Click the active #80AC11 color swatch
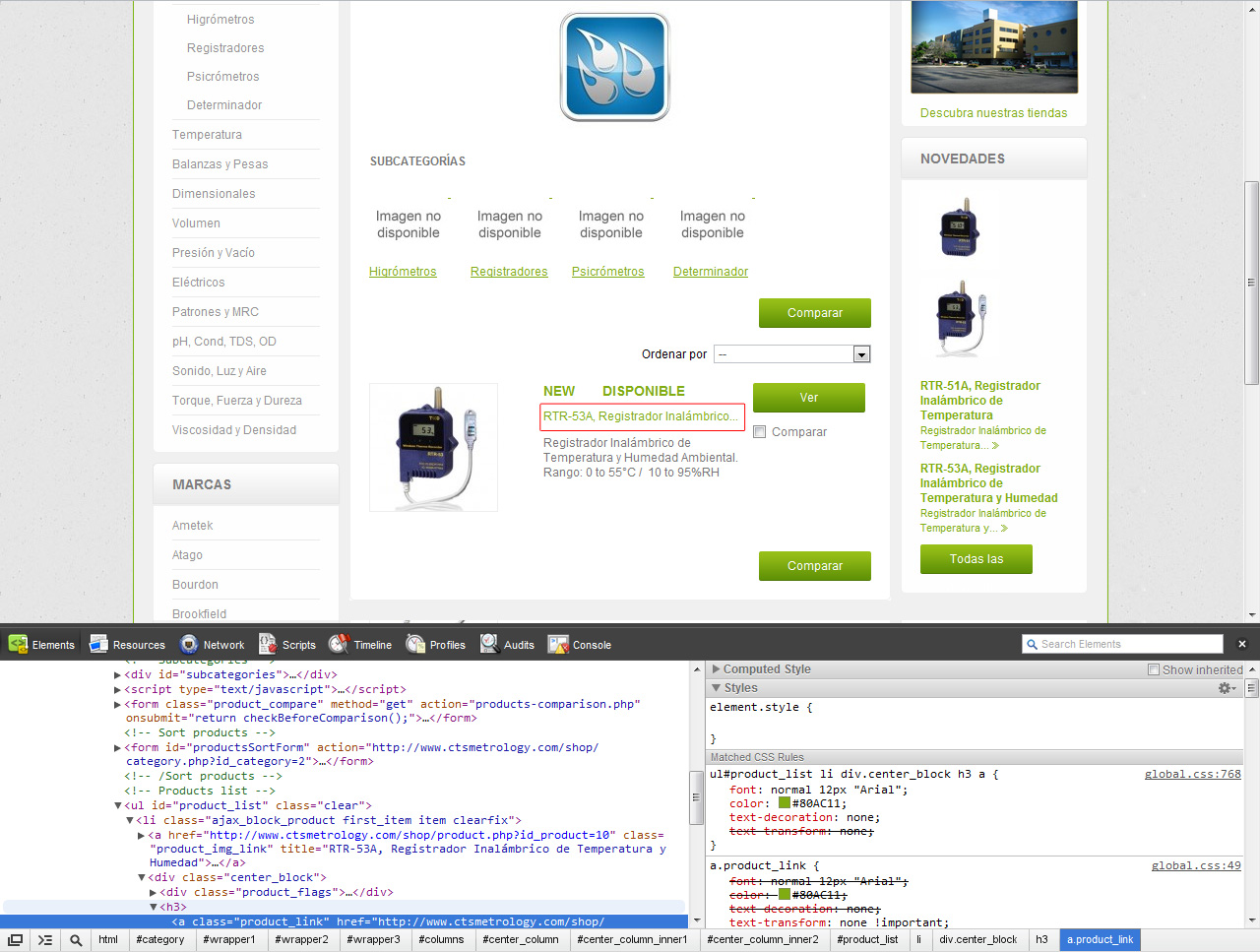This screenshot has height=952, width=1260. click(785, 803)
